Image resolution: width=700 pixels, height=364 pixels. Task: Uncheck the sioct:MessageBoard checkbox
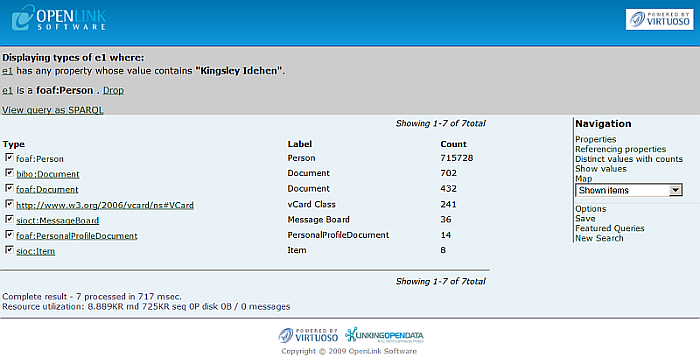(9, 219)
